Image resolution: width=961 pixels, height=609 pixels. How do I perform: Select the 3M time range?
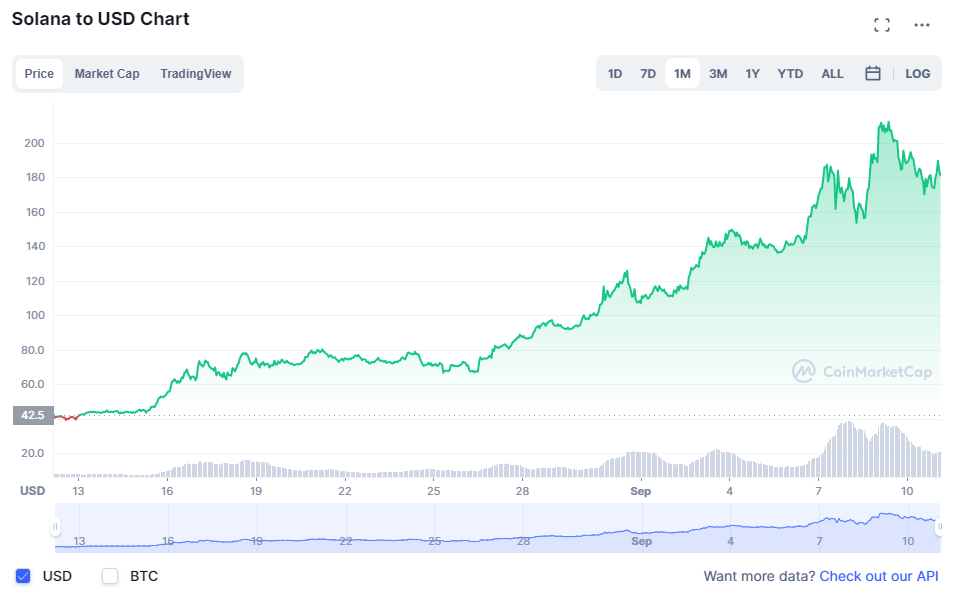point(718,74)
